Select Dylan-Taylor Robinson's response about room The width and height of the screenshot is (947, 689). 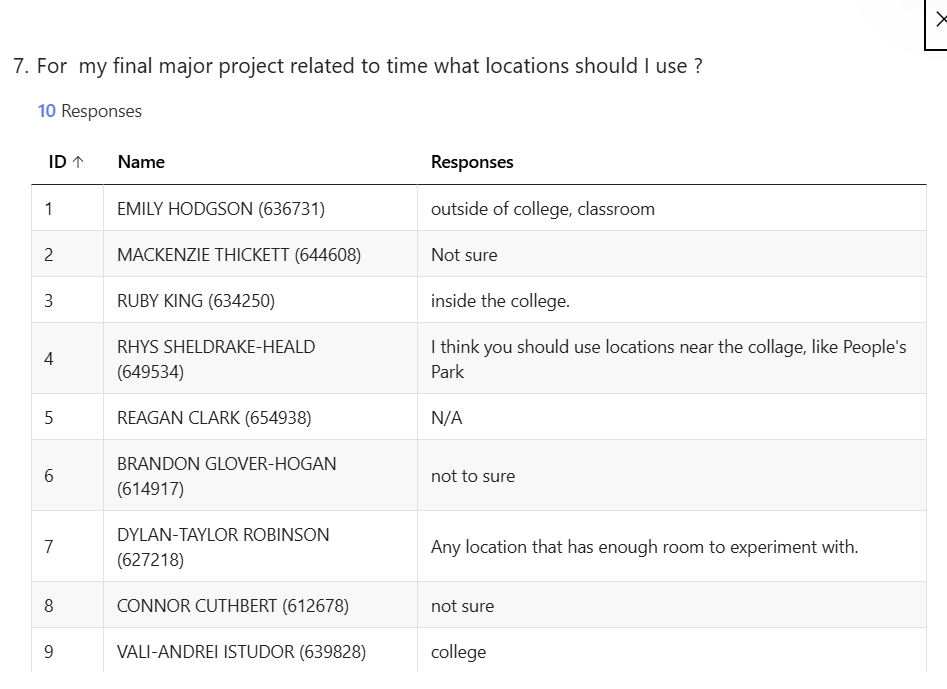[x=644, y=547]
